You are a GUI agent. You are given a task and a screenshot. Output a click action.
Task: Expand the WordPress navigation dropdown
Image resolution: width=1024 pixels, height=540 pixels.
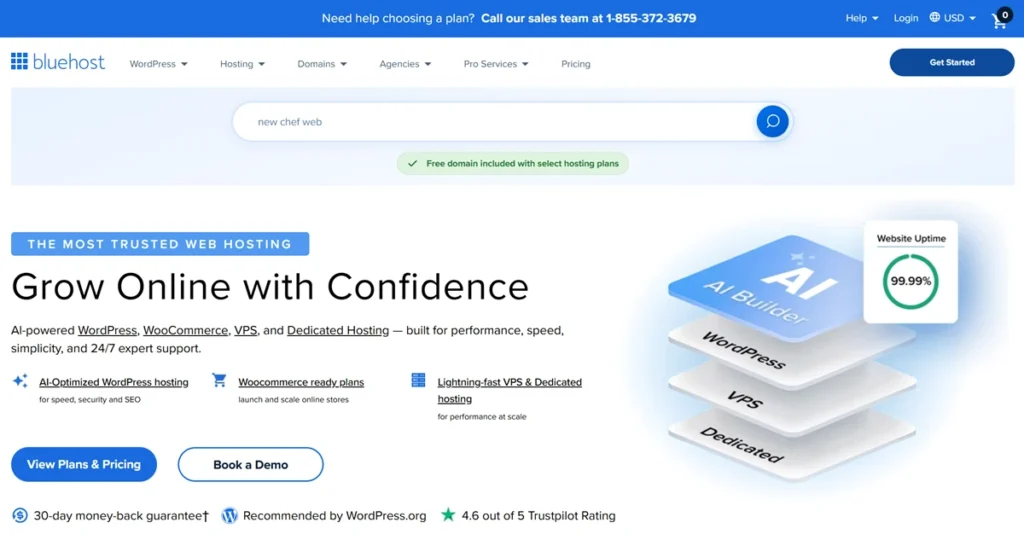tap(158, 64)
